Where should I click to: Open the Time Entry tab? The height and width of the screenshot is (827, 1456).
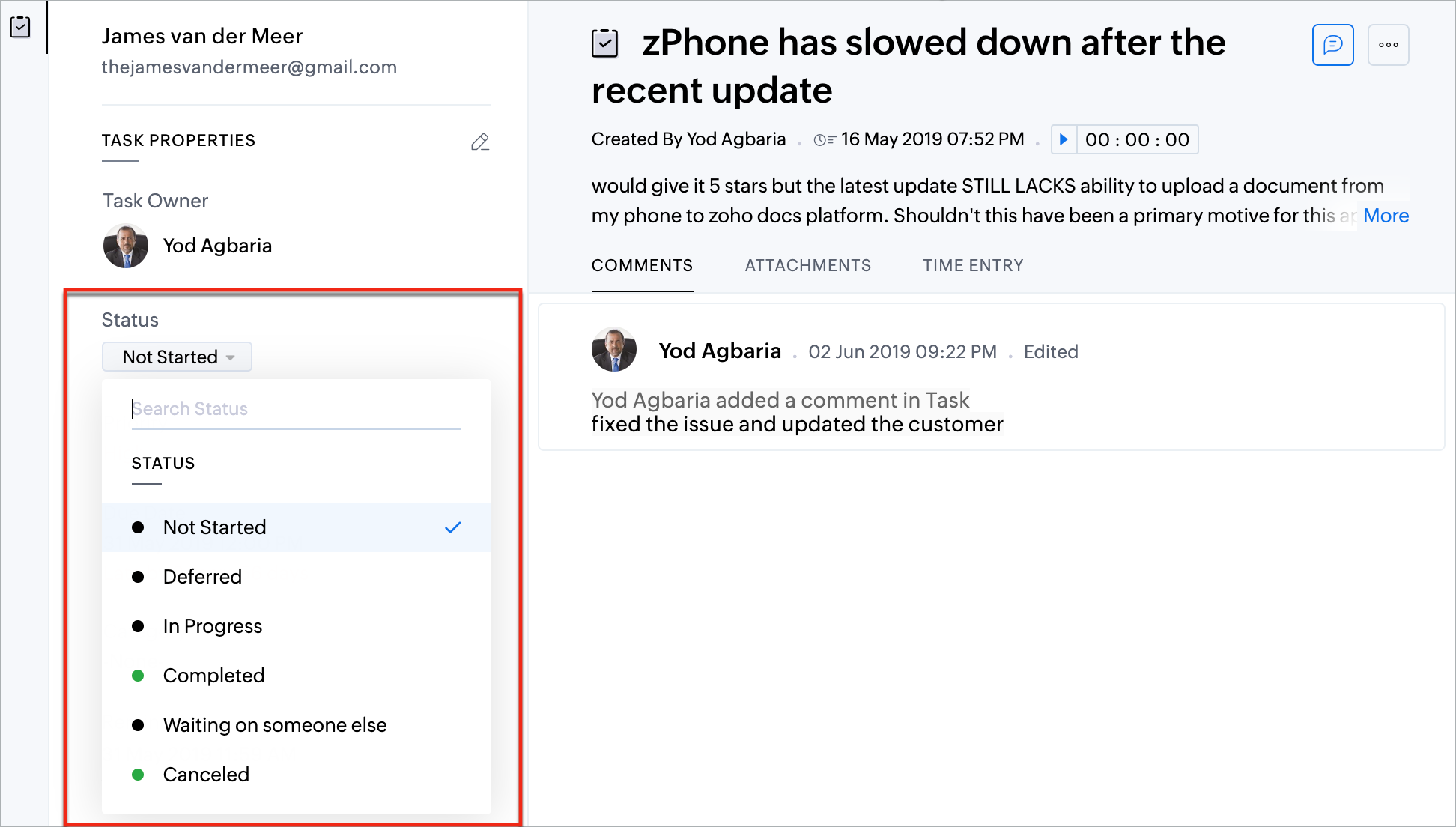coord(973,265)
